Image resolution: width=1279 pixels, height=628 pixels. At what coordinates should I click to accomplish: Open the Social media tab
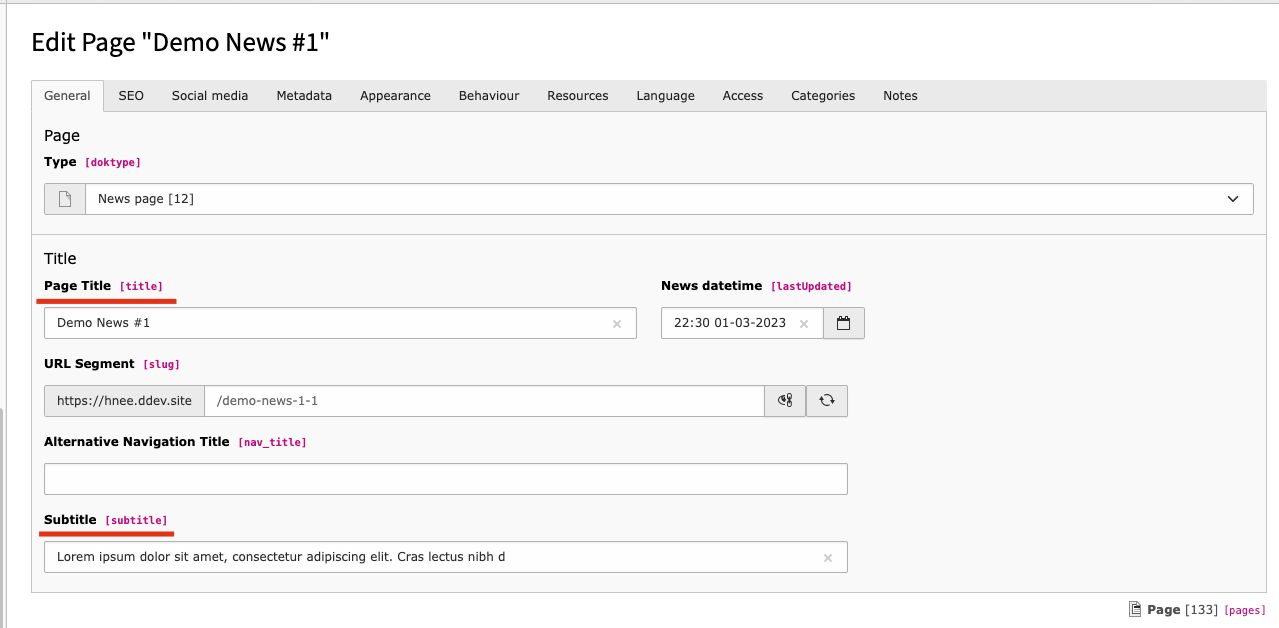point(210,96)
